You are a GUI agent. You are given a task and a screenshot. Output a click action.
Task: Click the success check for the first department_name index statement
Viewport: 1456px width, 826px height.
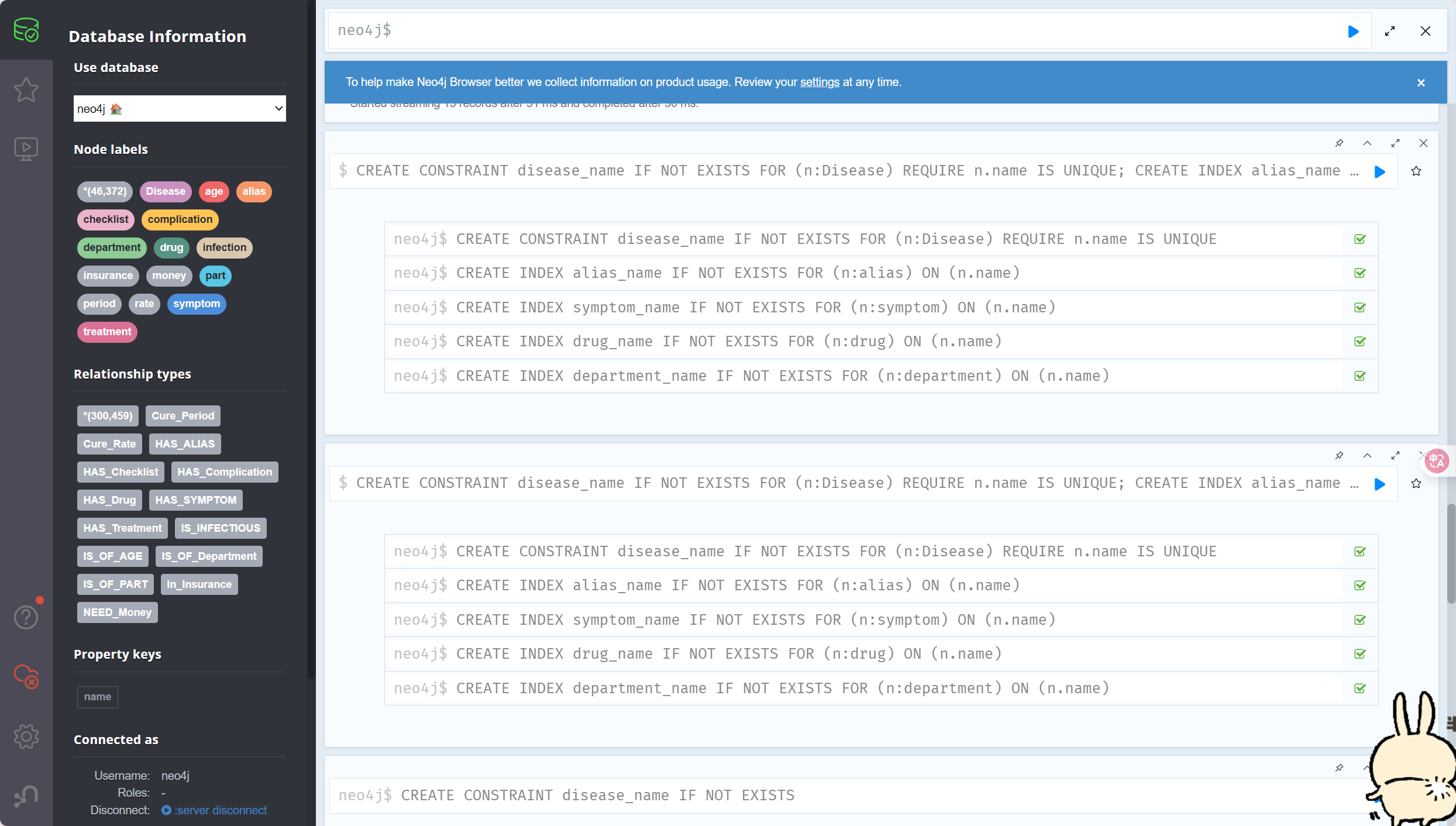pos(1360,376)
